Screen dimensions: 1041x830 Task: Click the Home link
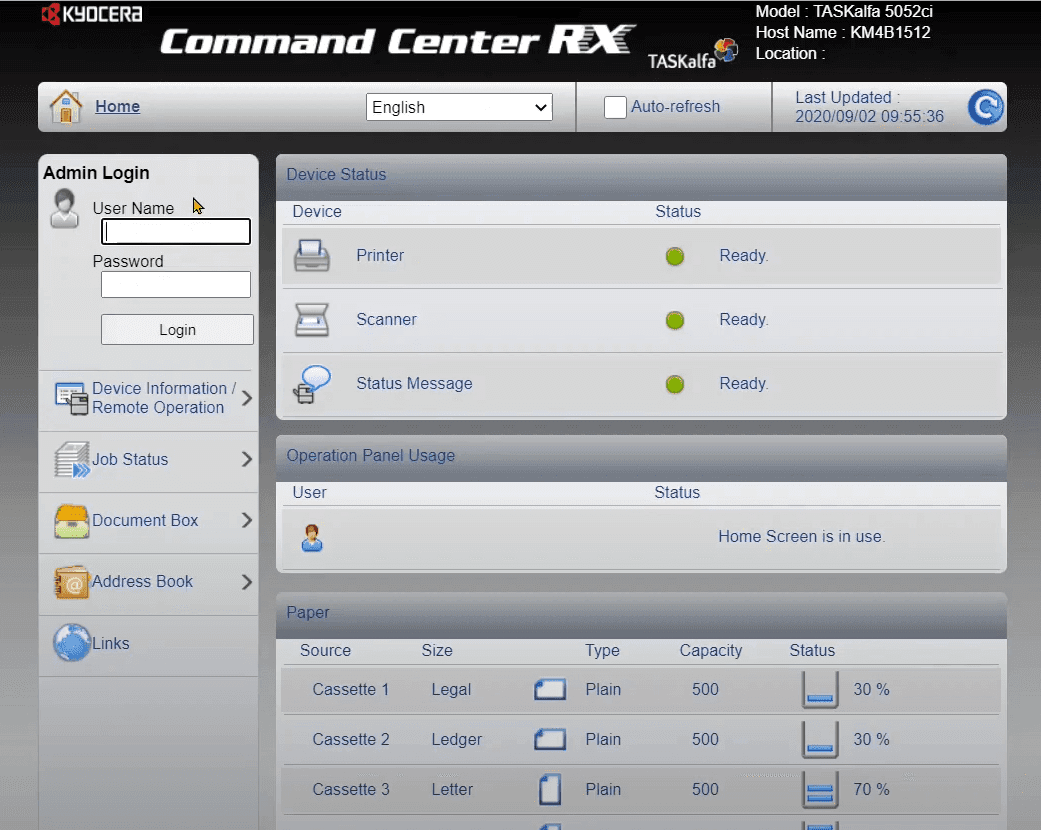(x=118, y=106)
